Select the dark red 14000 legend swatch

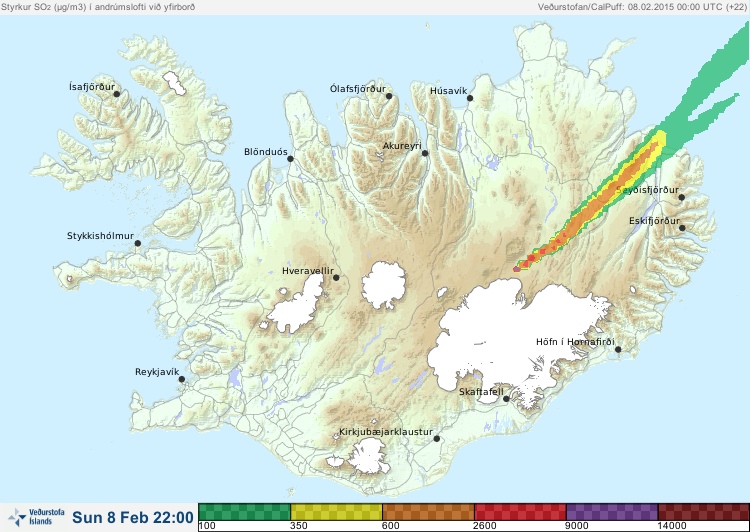(704, 512)
